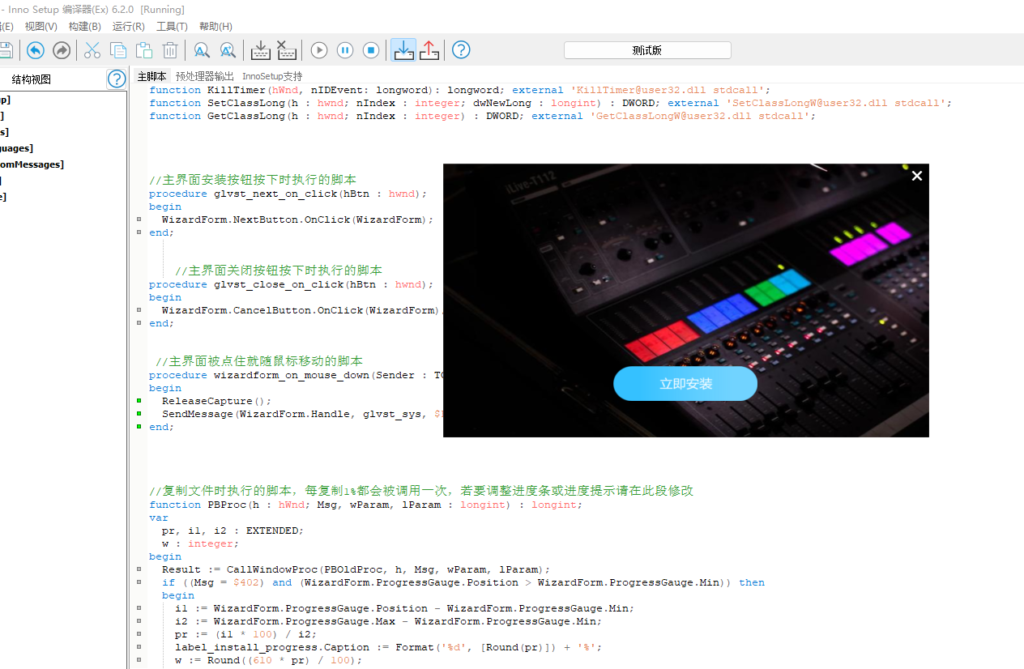The image size is (1024, 669).
Task: Switch to the 预处理器输出 tab
Action: pos(204,76)
